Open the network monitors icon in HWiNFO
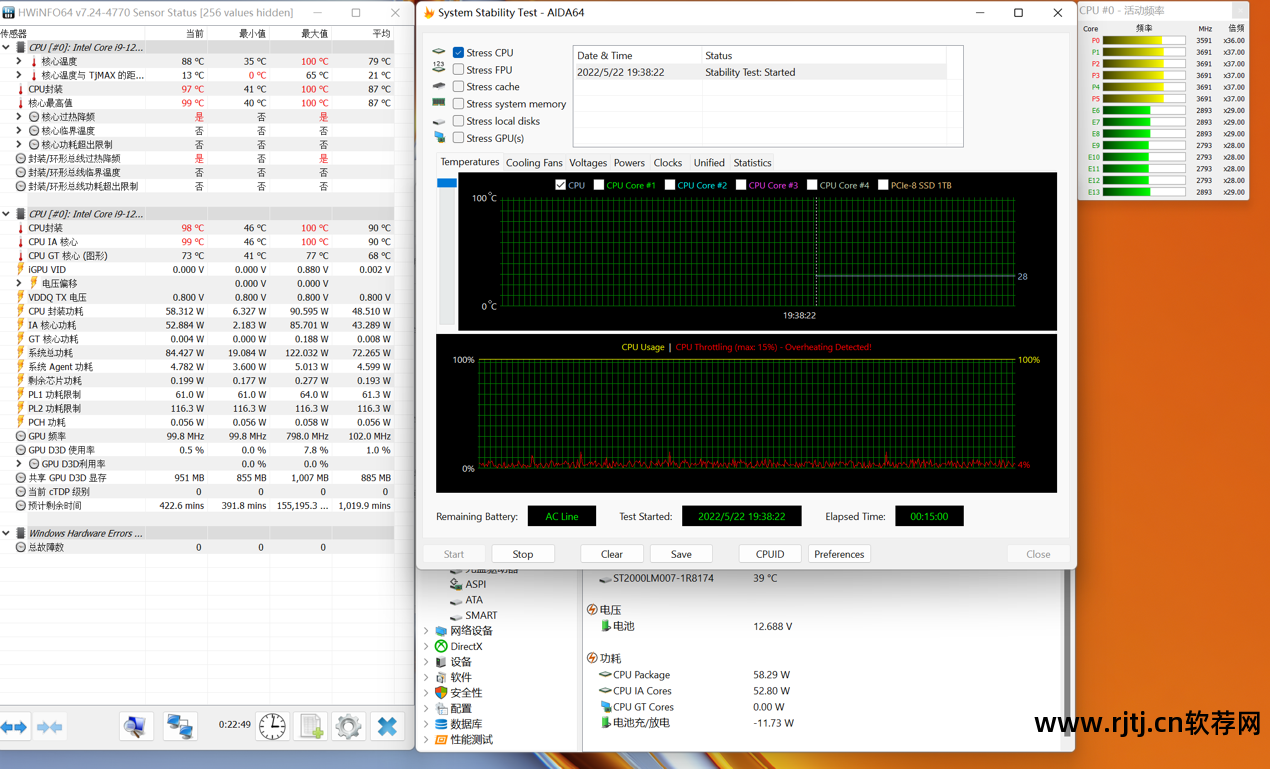Viewport: 1270px width, 769px height. (180, 726)
